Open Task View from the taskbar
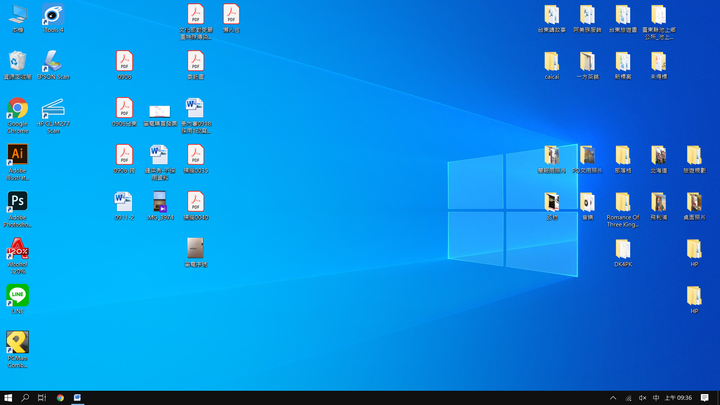The width and height of the screenshot is (720, 405). [42, 398]
